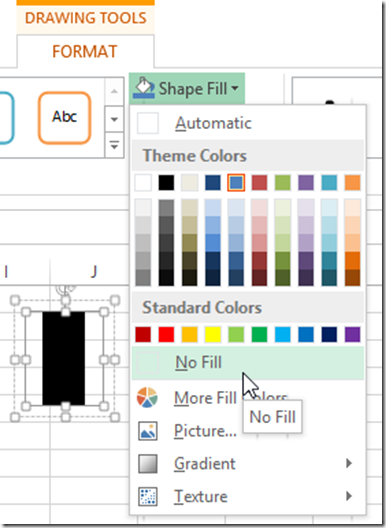Screen dimensions: 386x528
Task: Select the black rectangle shape
Action: pos(64,358)
